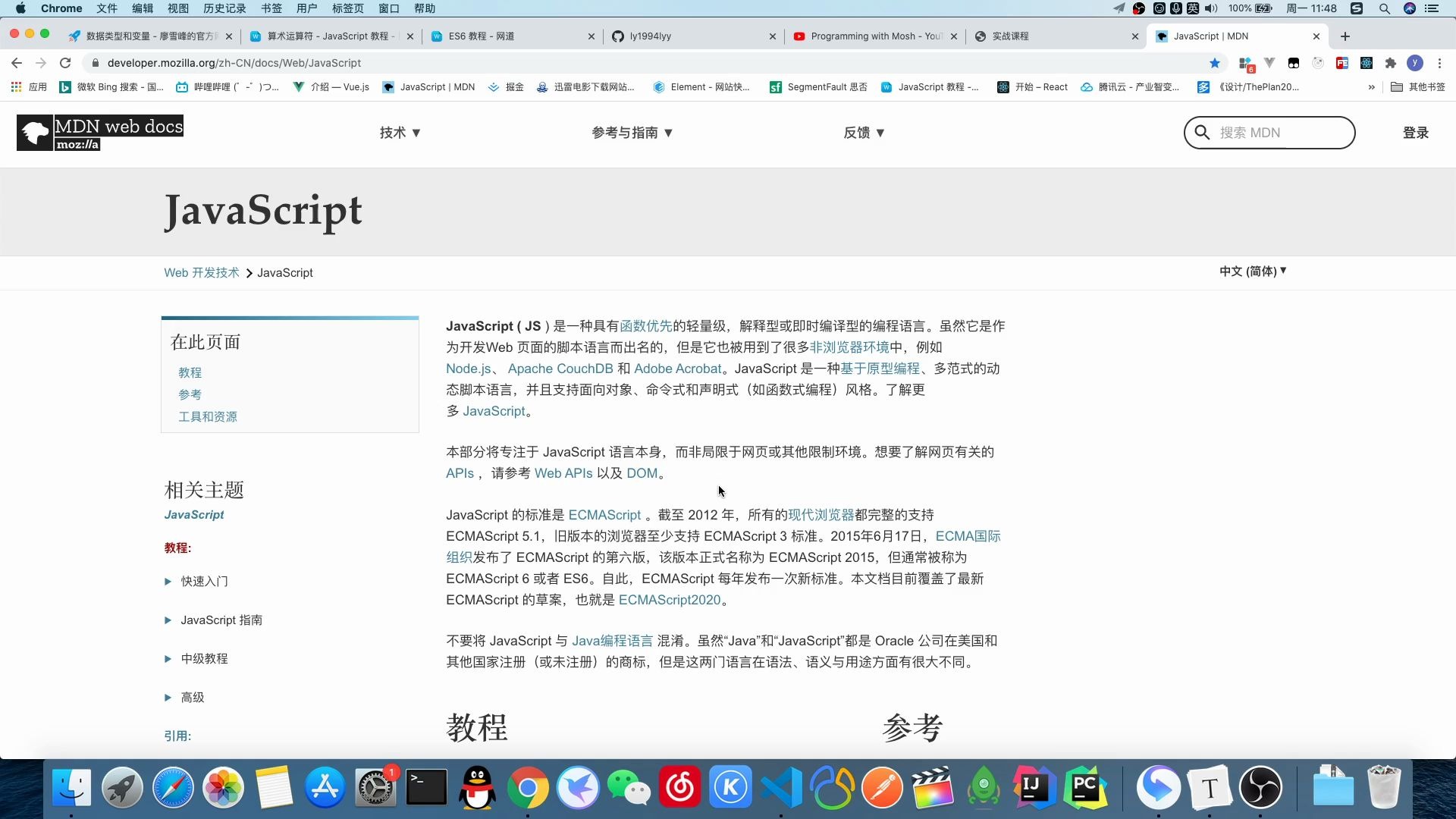Screen dimensions: 1456x819
Task: Click the browser forward arrow
Action: point(41,63)
